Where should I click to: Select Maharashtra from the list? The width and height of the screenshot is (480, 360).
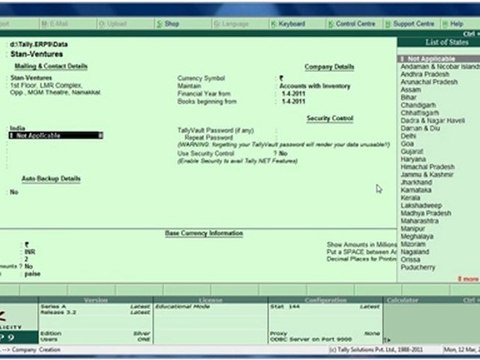[419, 221]
